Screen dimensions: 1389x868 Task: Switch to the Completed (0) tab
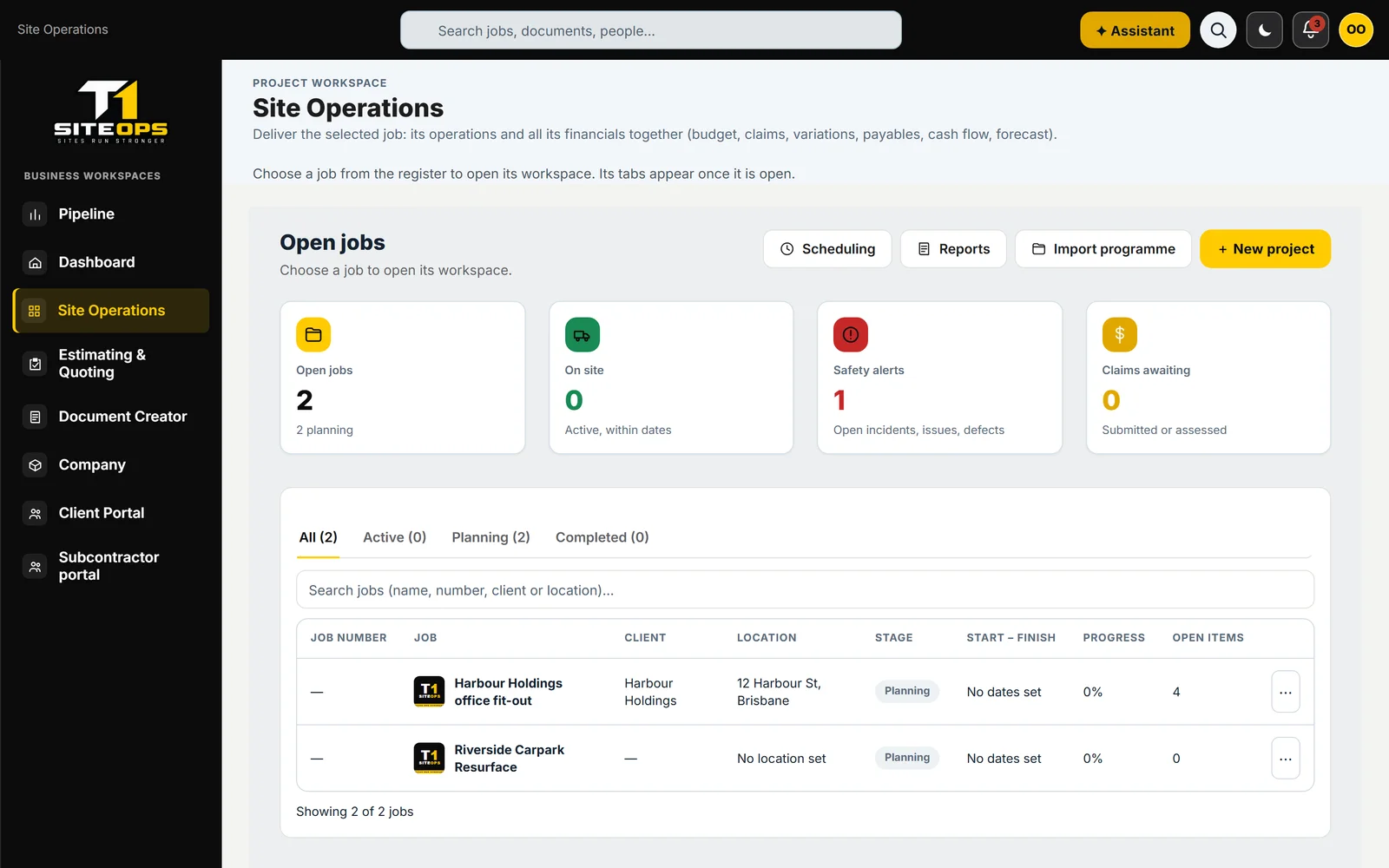coord(602,537)
